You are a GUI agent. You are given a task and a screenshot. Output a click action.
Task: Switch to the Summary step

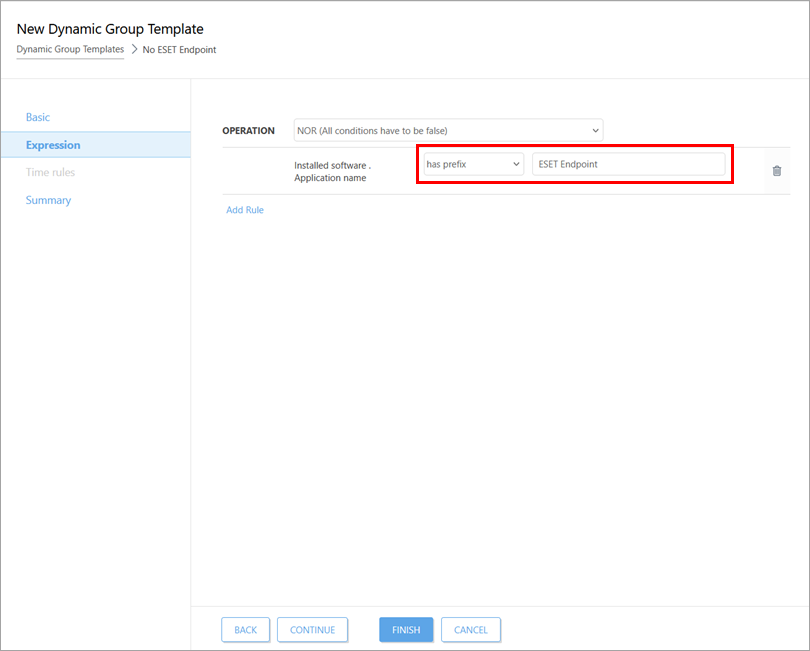(x=48, y=200)
